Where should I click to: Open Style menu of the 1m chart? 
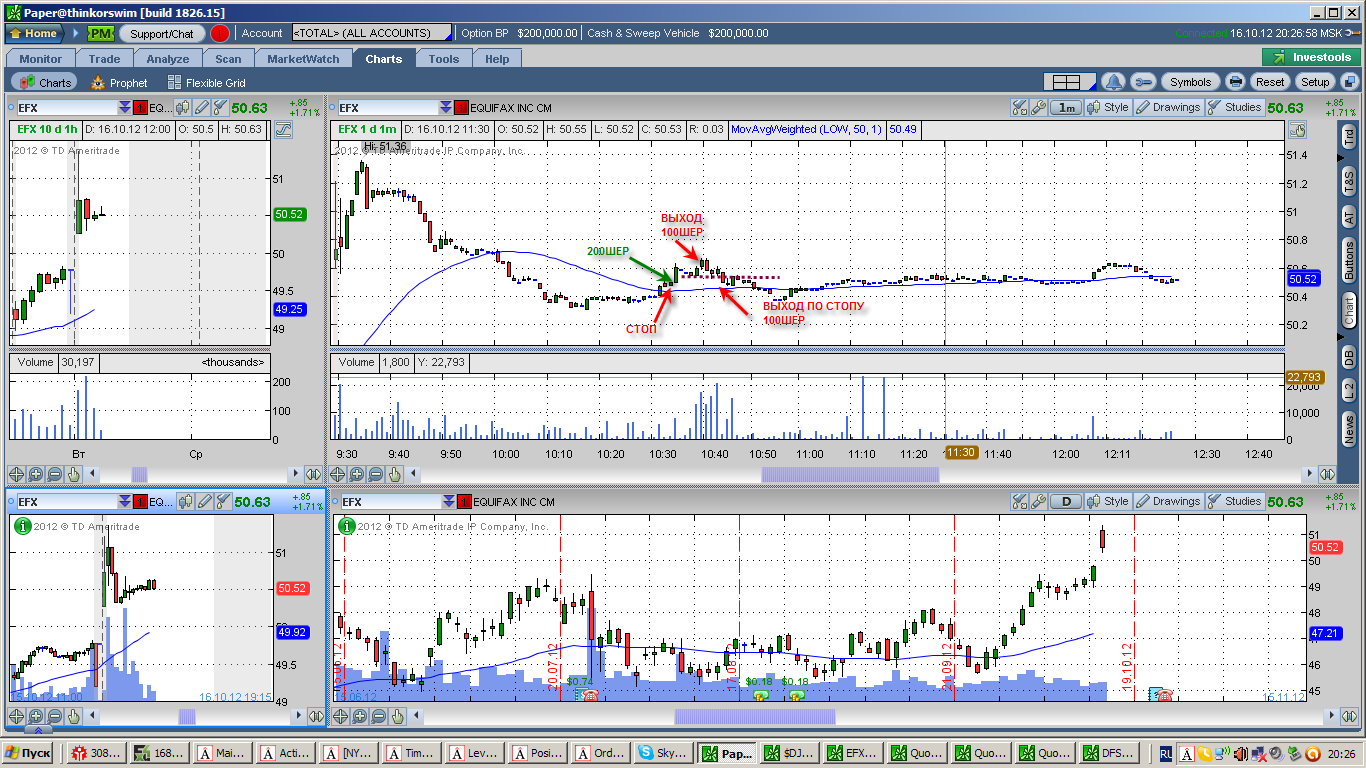coord(1109,107)
